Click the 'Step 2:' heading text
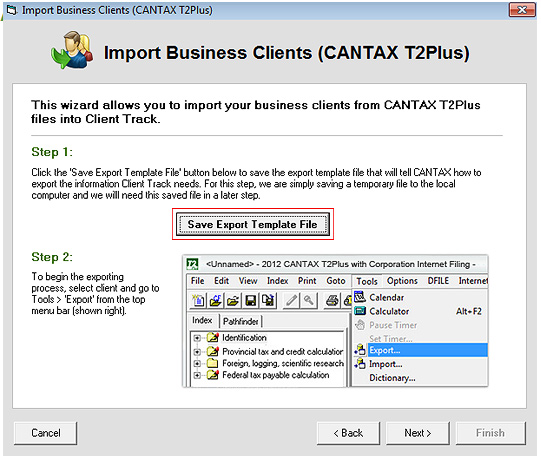Screen dimensions: 541x460 pyautogui.click(x=52, y=258)
